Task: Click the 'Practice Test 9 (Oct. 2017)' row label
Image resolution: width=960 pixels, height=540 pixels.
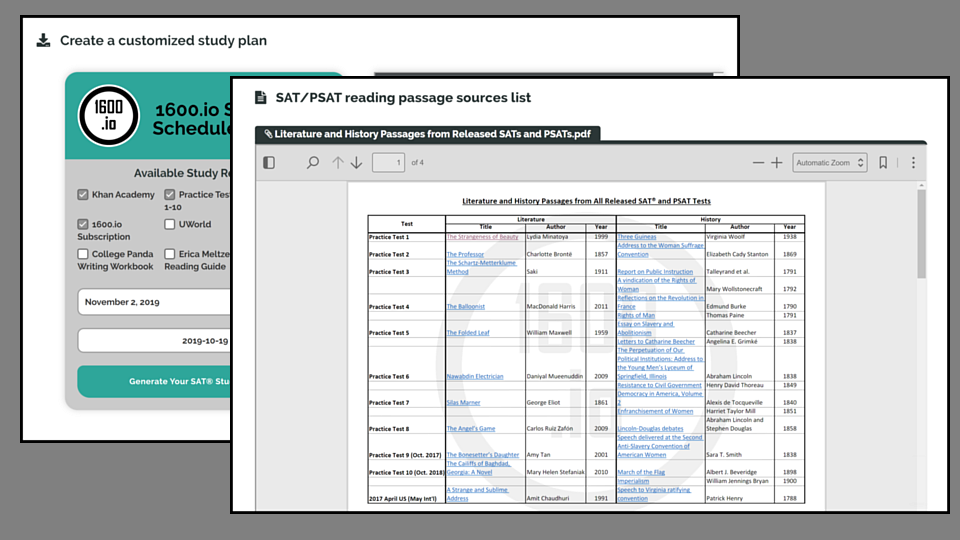Action: click(x=405, y=455)
